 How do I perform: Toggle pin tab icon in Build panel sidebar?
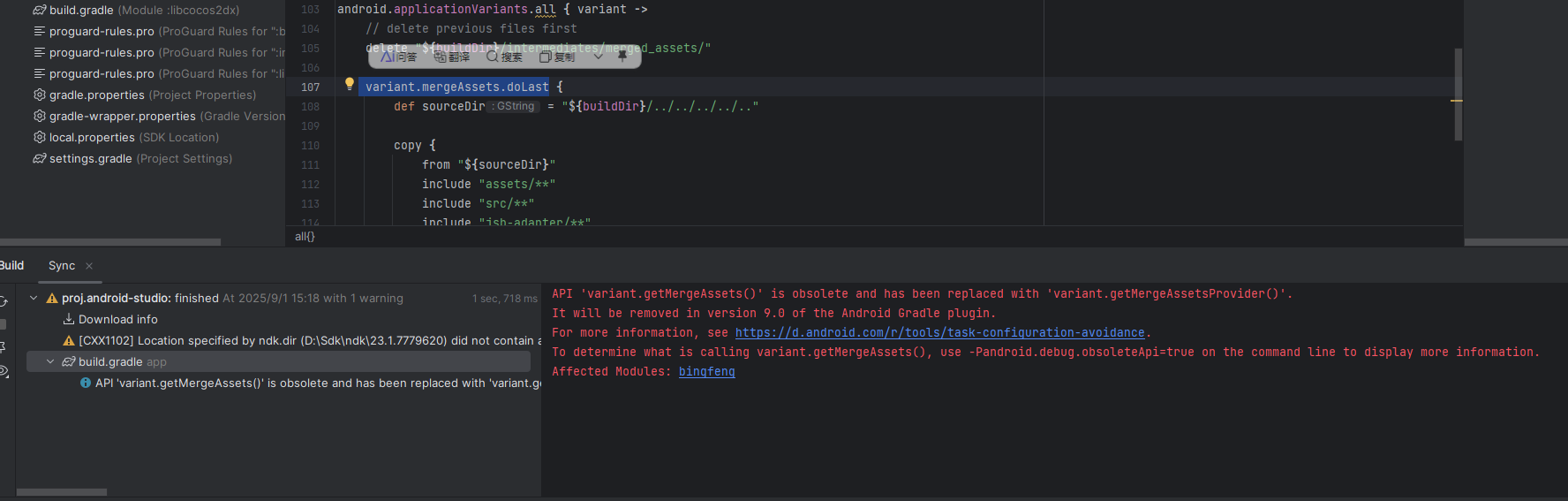(x=4, y=347)
